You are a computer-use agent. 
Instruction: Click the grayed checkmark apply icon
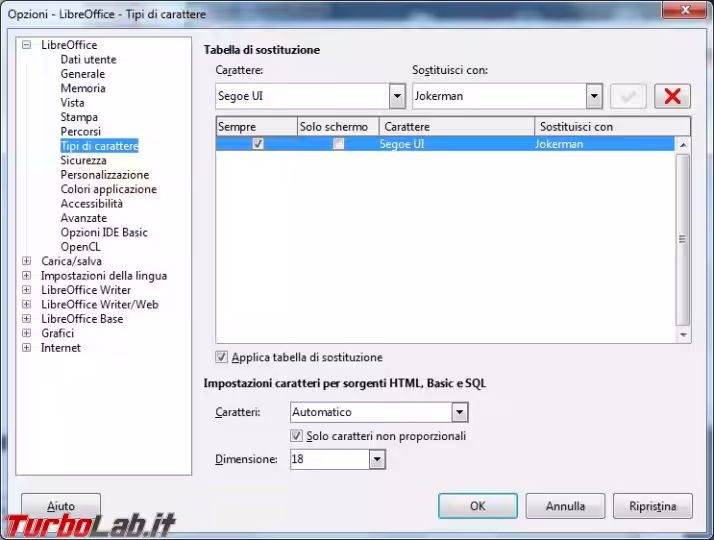click(x=628, y=96)
